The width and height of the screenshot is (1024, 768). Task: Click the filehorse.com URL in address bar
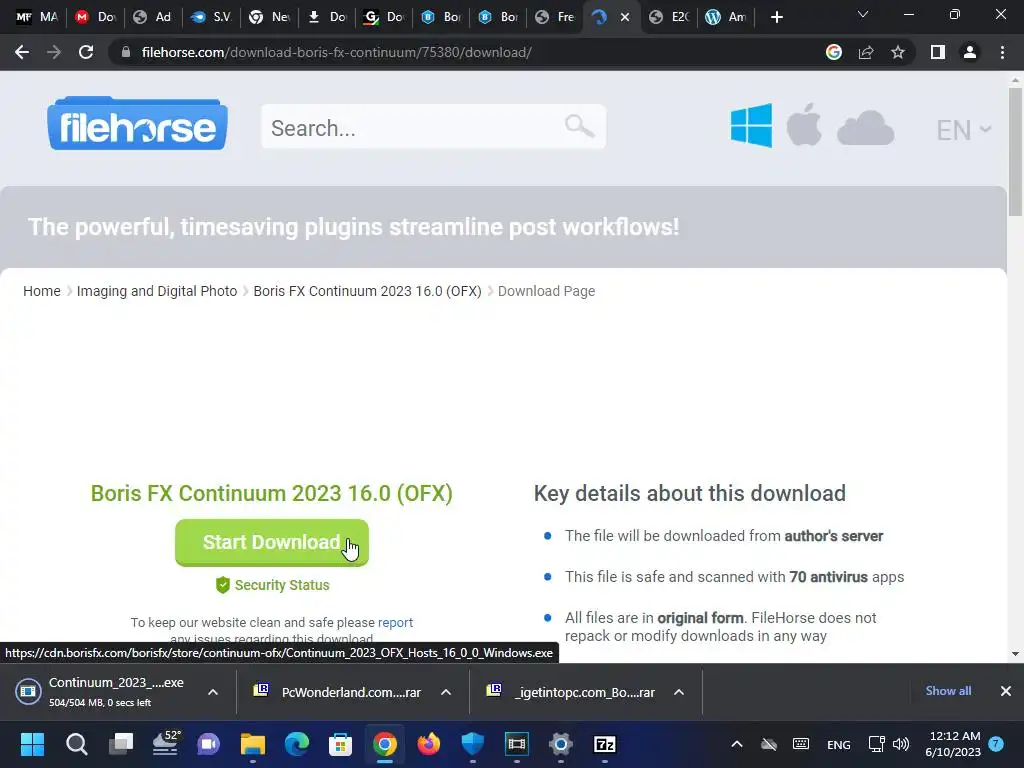(x=336, y=52)
